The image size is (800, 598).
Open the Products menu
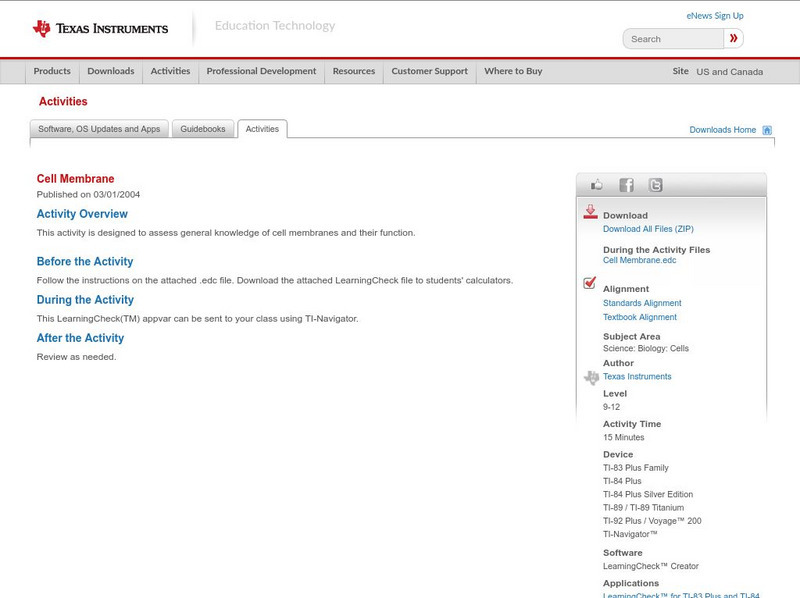pos(52,72)
